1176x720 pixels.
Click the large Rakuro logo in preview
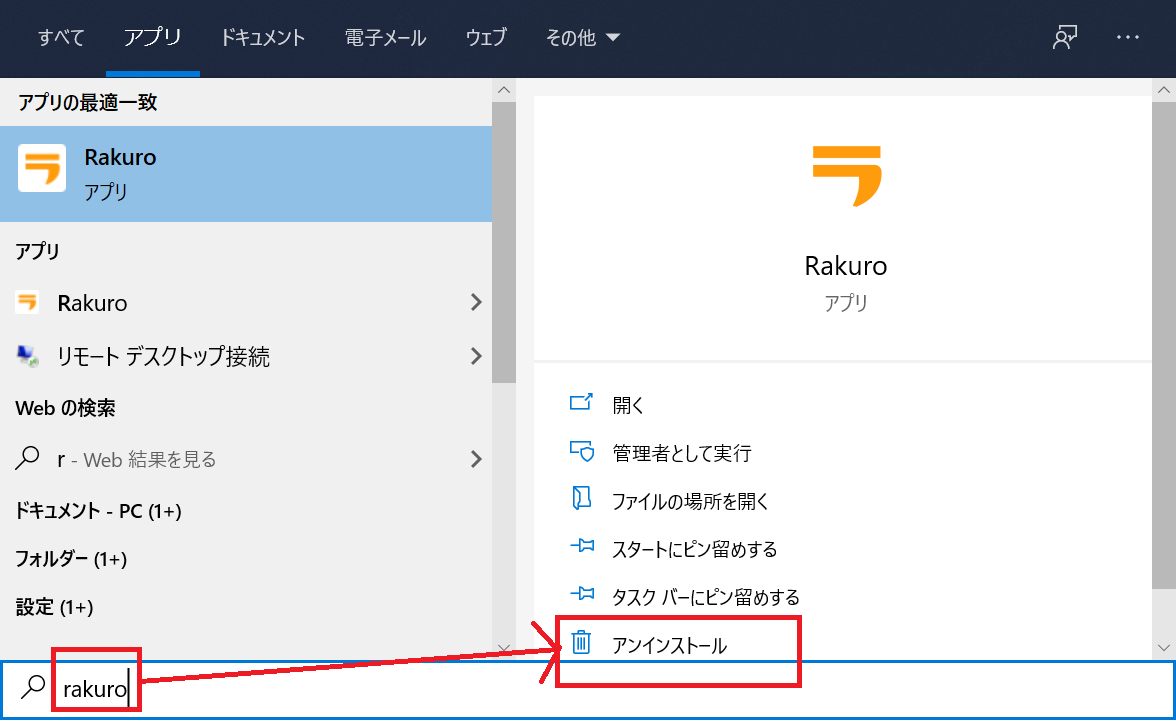pos(847,176)
